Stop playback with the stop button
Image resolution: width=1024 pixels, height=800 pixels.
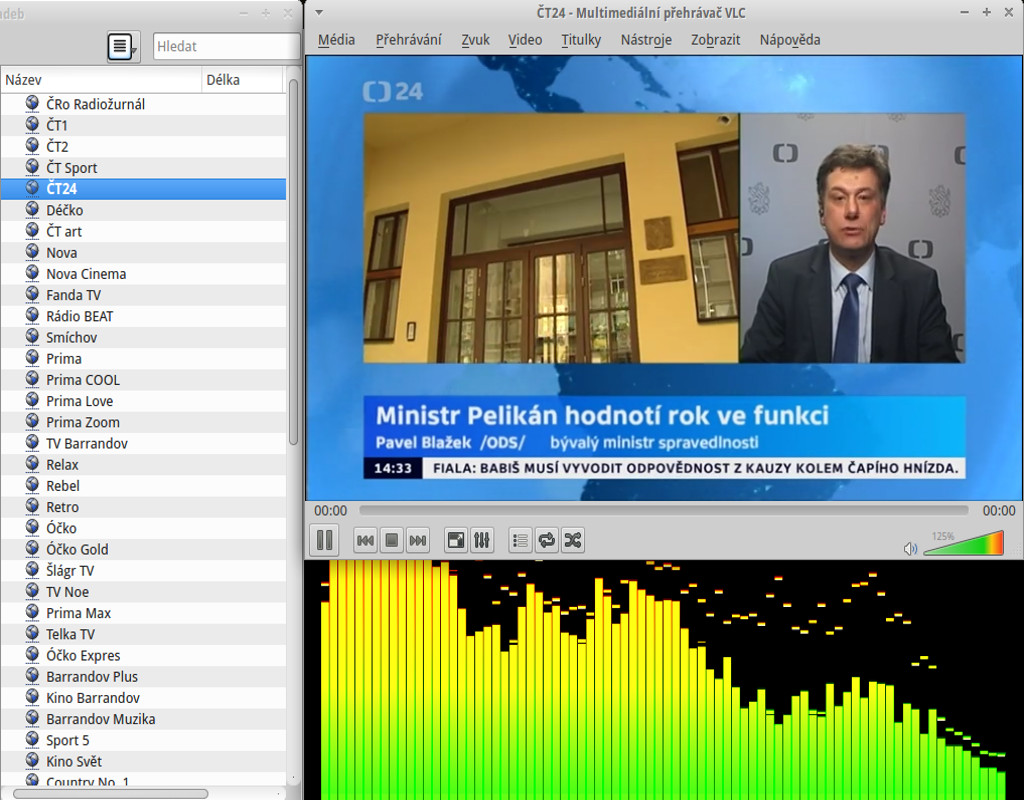coord(392,541)
